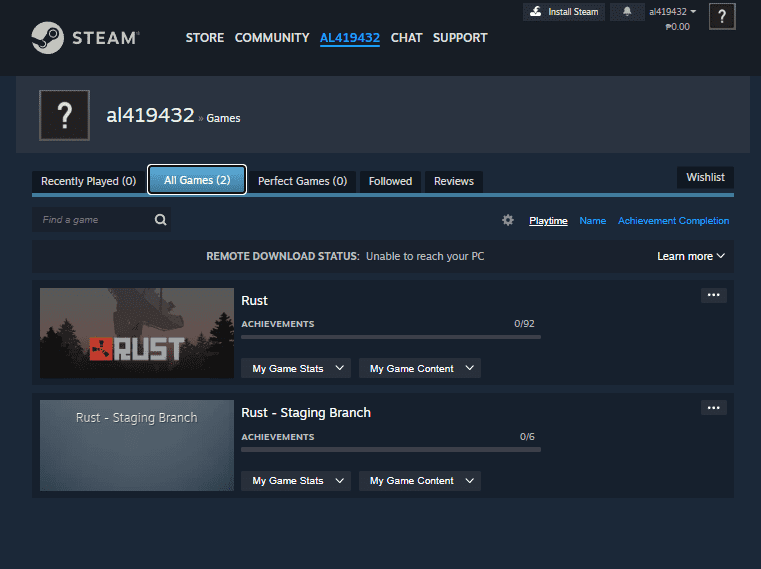Click the Install Steam button
Screen dimensions: 761x569
coord(564,12)
